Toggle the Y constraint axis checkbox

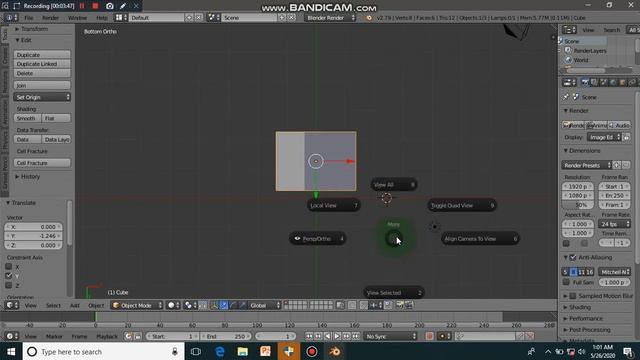9,276
